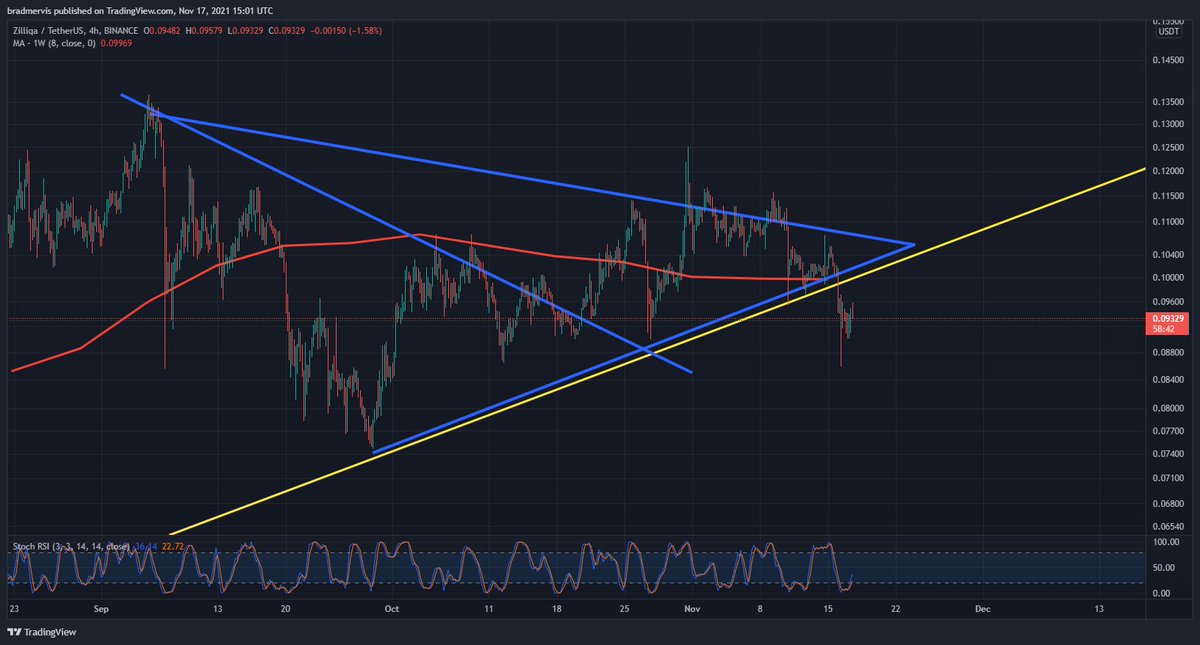Click the 0.07400 price axis label
The image size is (1200, 645).
pyautogui.click(x=1168, y=453)
